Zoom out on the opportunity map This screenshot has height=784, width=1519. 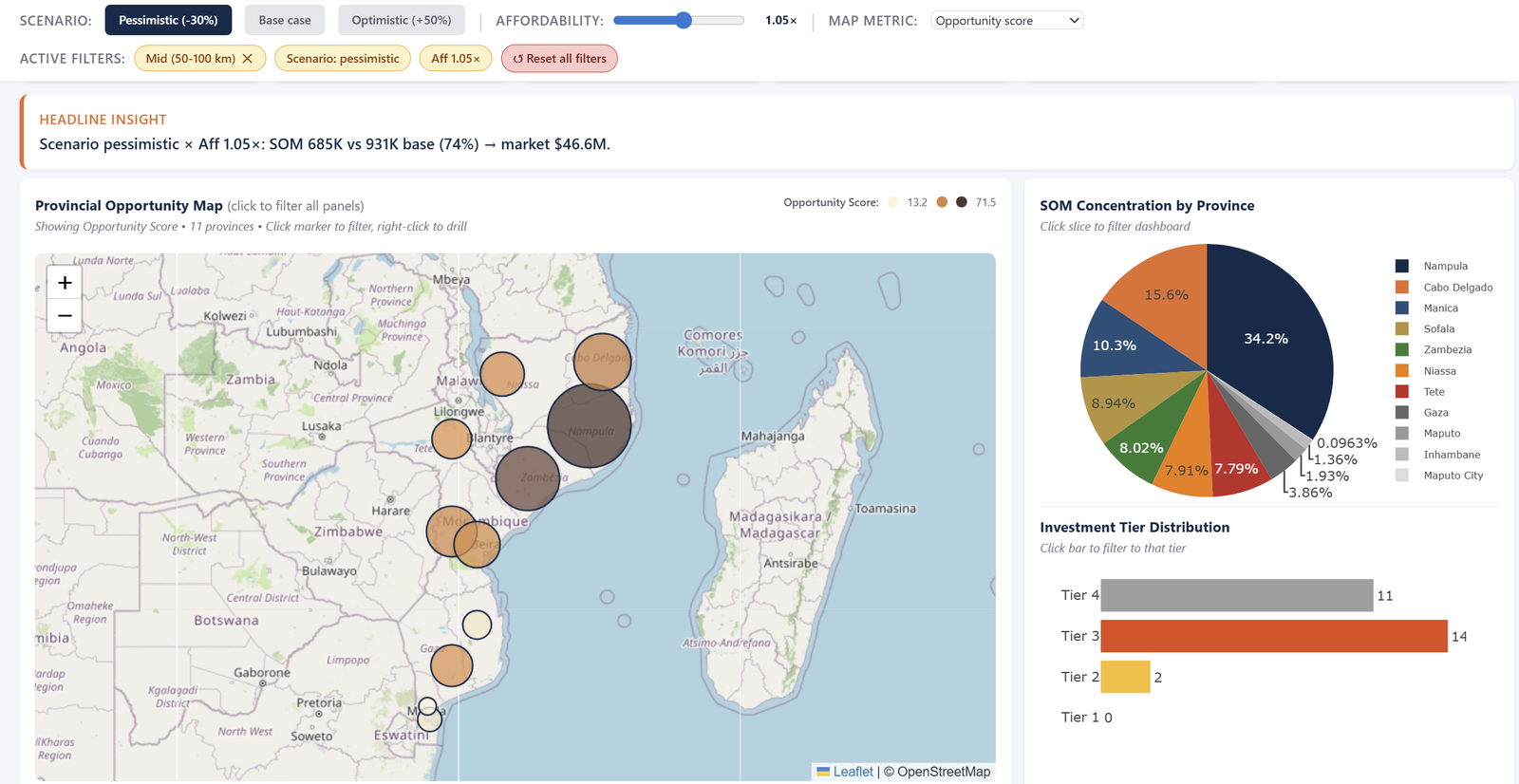(x=65, y=315)
